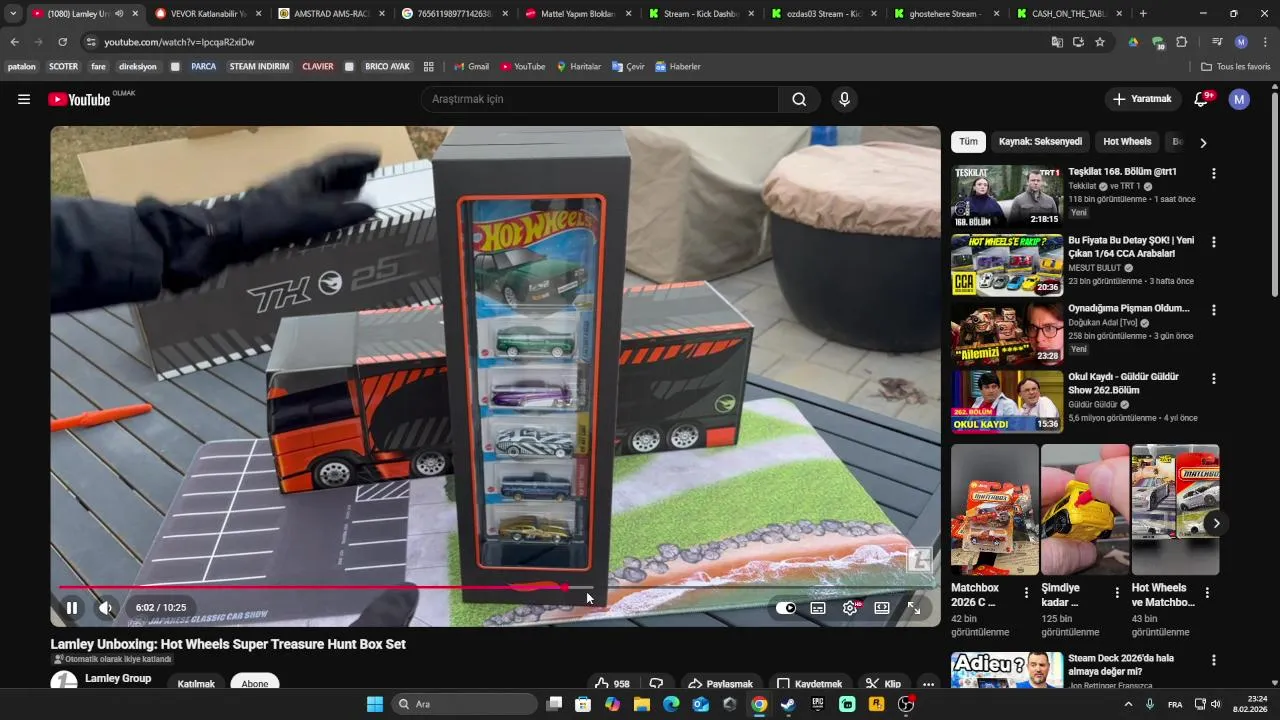Open Bu Fiyata Bu Detay ŞOK title
The height and width of the screenshot is (720, 1280).
(x=1131, y=247)
